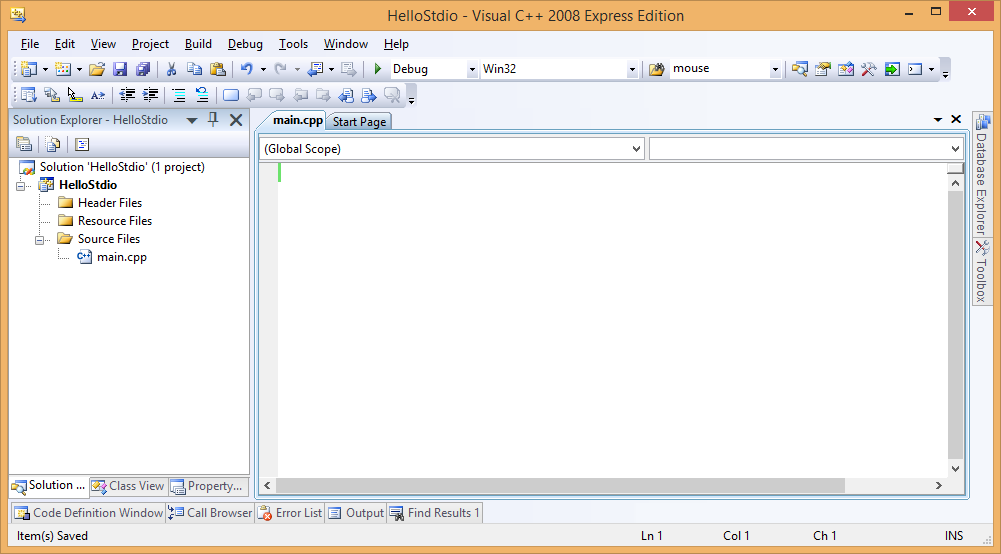Toggle Auto Hide pin on Solution Explorer

(x=214, y=119)
